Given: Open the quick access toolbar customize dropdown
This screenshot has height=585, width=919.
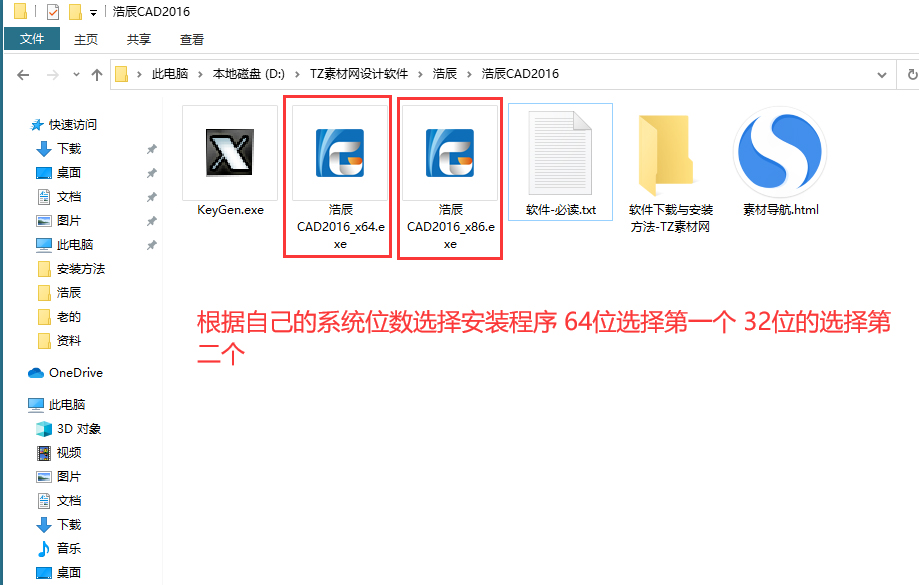Looking at the screenshot, I should pyautogui.click(x=93, y=12).
